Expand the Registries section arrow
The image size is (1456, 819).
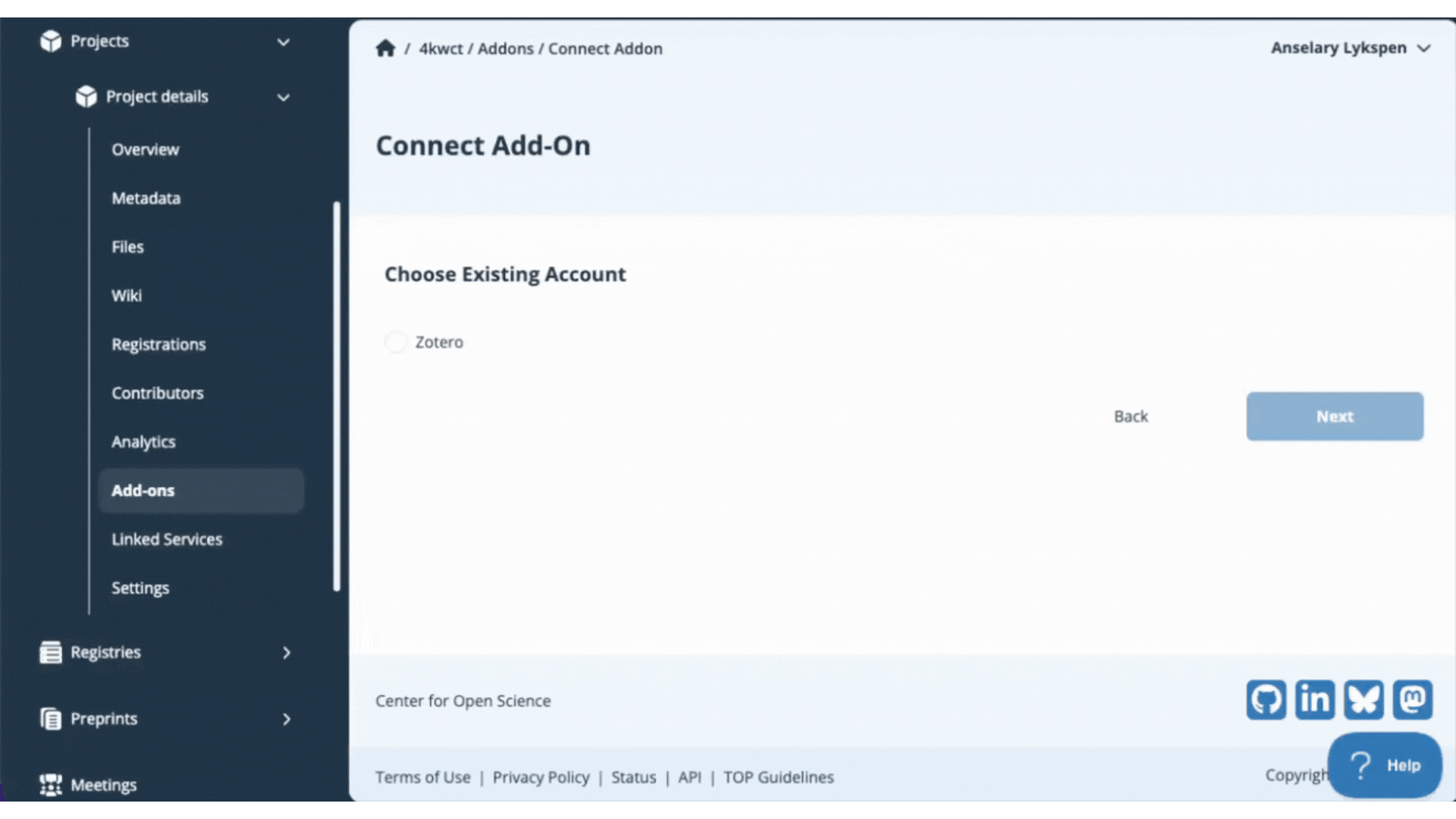pos(287,652)
